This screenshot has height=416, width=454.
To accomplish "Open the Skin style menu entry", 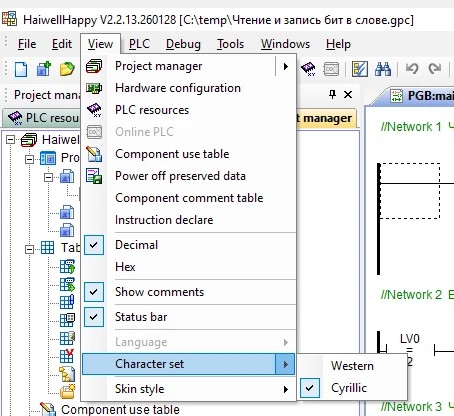I will 188,389.
